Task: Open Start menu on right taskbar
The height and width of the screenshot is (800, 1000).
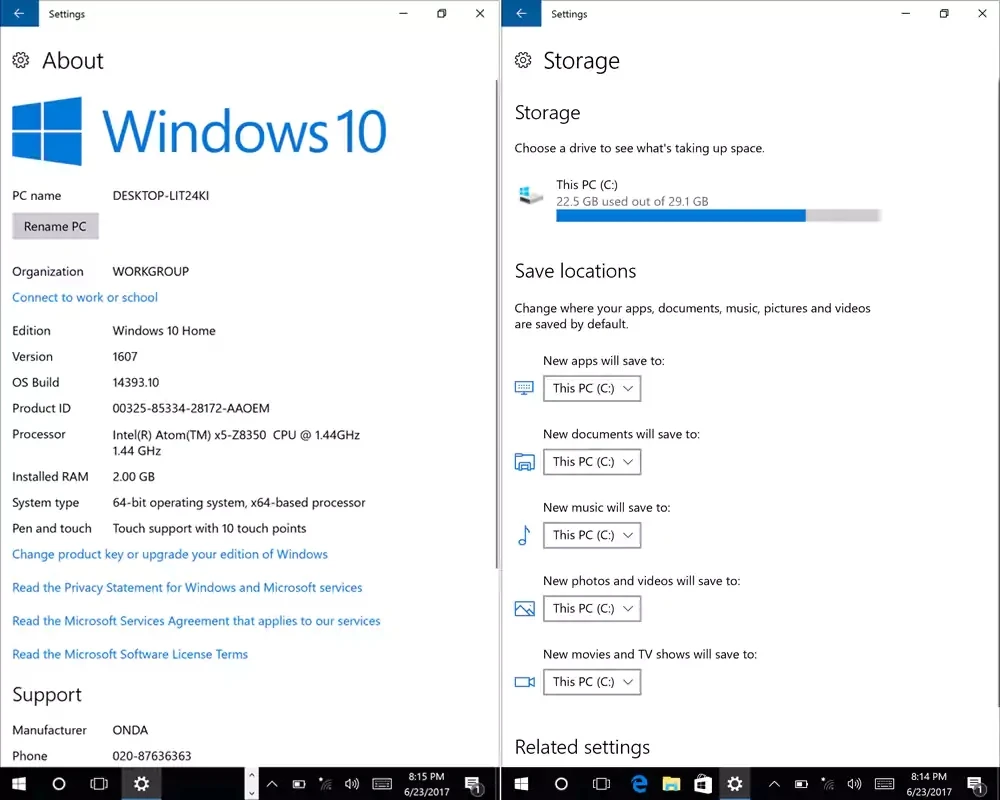Action: pyautogui.click(x=521, y=783)
